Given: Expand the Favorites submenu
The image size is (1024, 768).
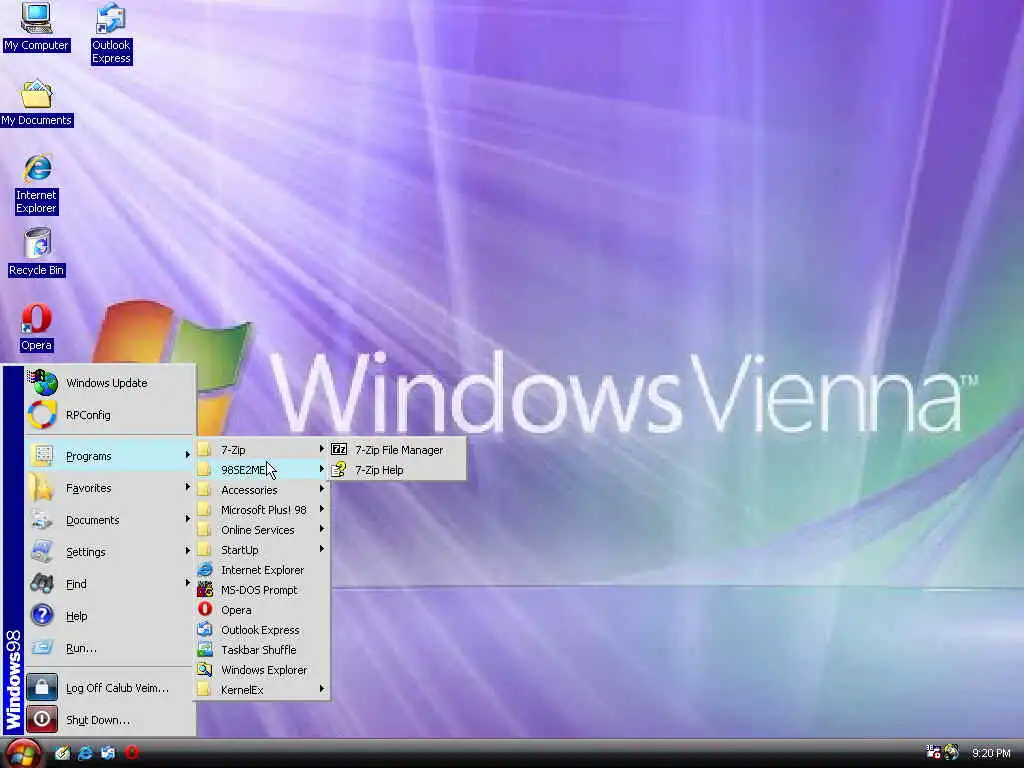Looking at the screenshot, I should [110, 488].
